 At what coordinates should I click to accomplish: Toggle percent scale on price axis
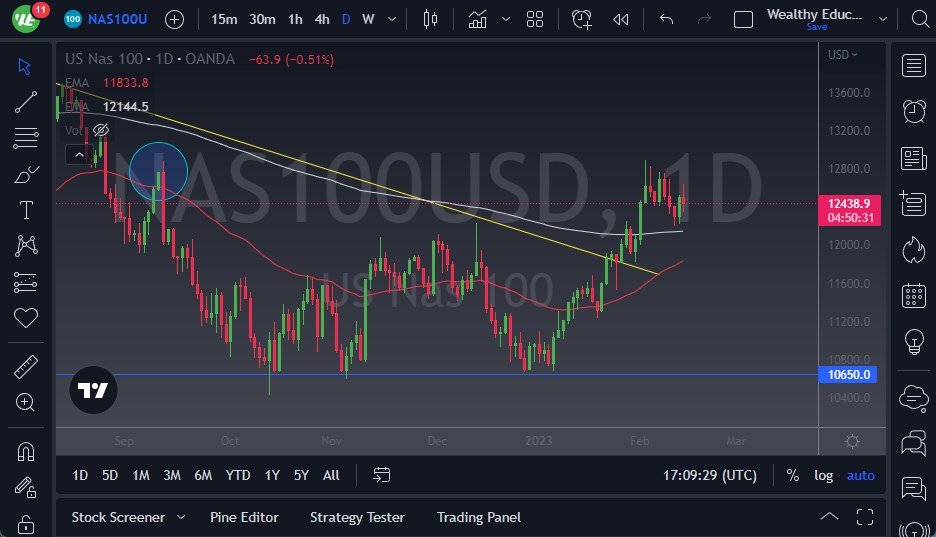[x=792, y=475]
